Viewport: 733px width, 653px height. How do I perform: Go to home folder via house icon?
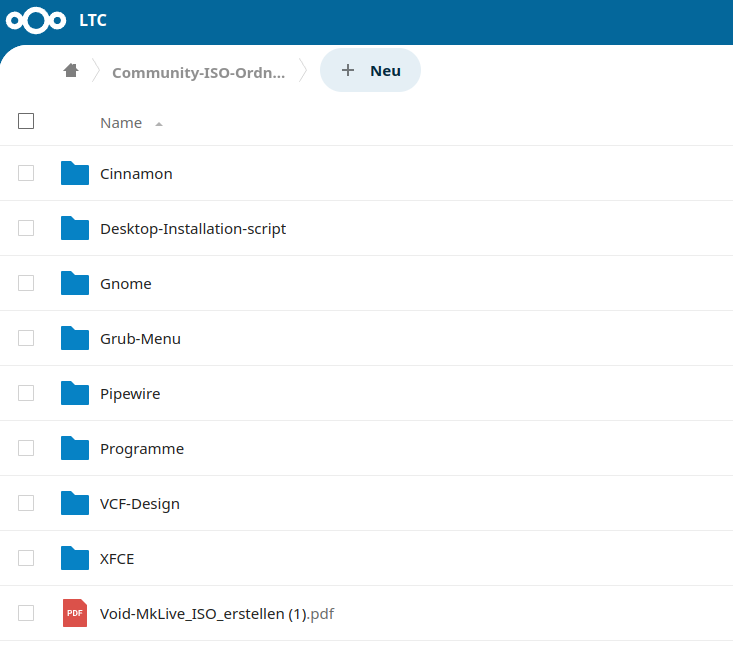pos(71,71)
